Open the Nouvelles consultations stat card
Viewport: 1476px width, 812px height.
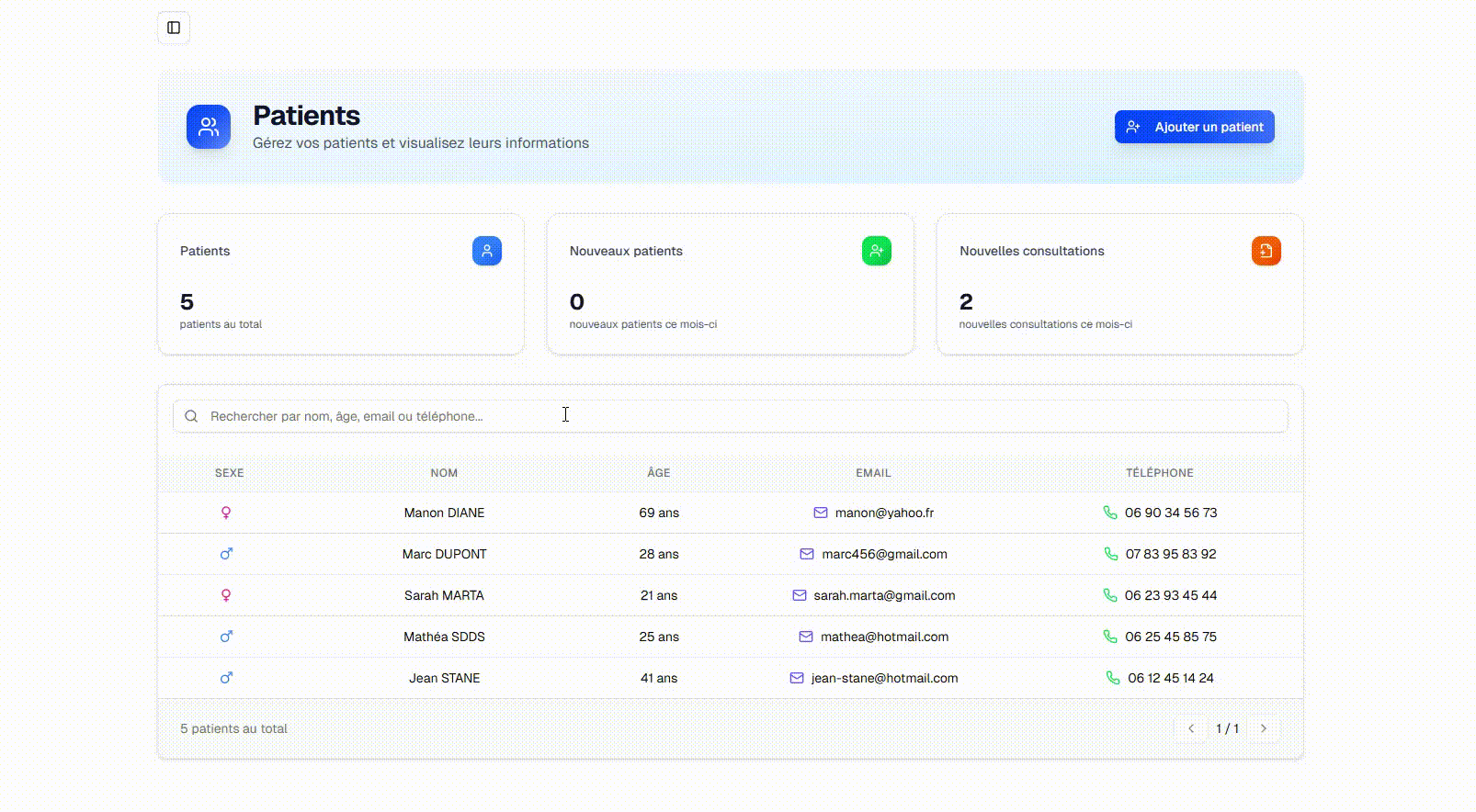[1118, 285]
